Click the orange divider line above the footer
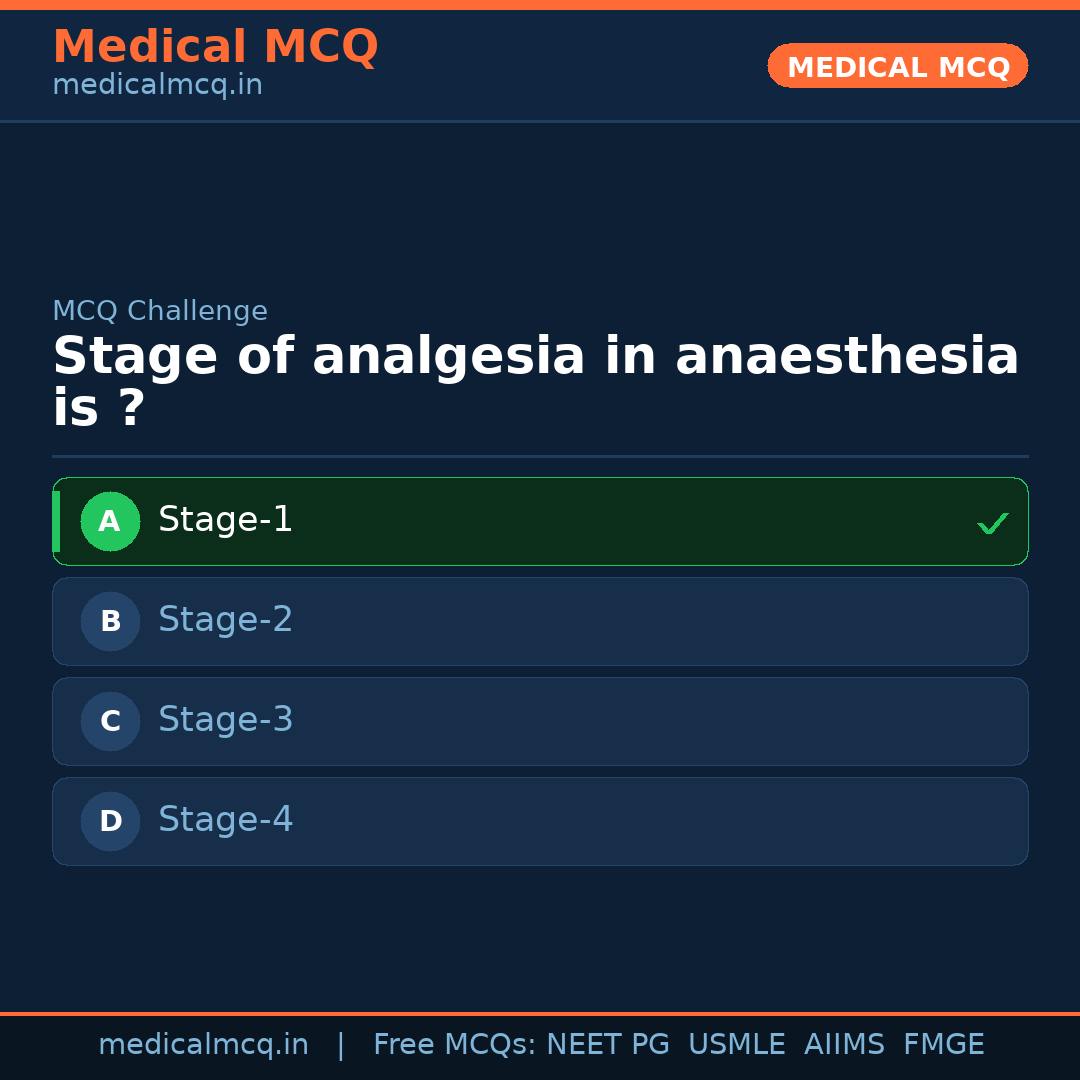 pos(540,1010)
